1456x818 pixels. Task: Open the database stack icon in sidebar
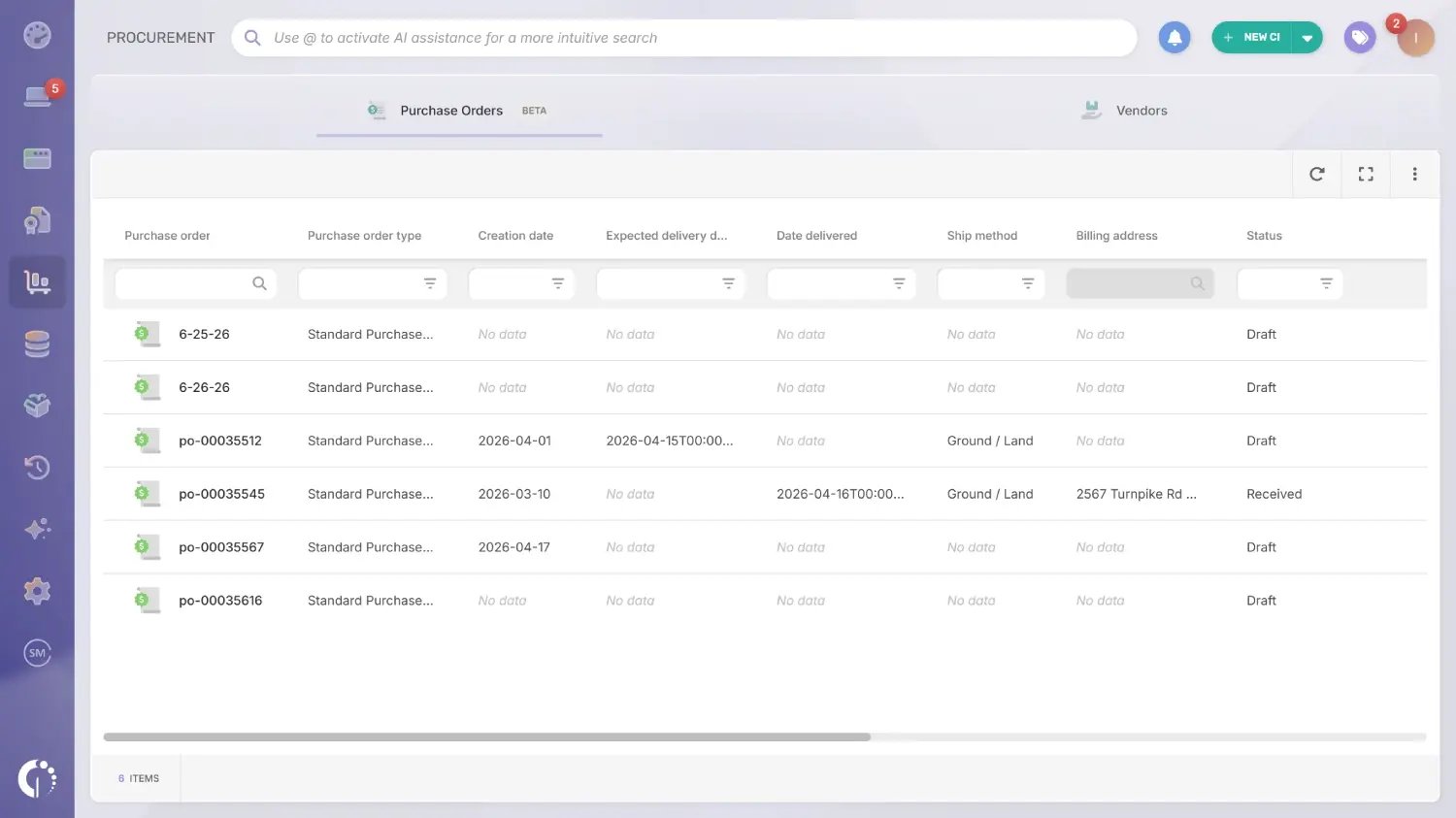click(37, 344)
